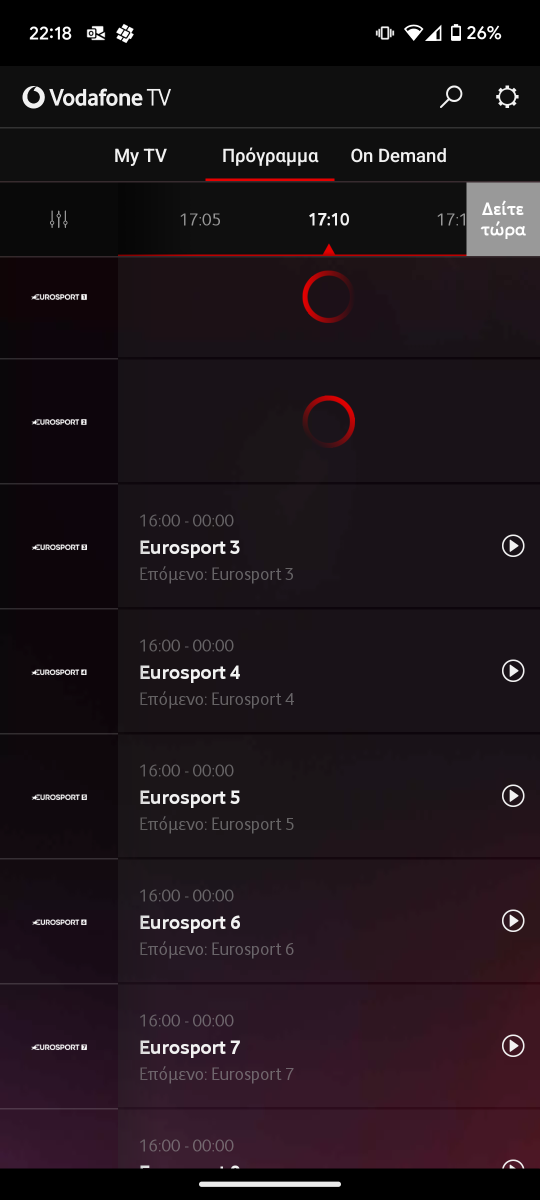Play Eurosport 5 via its play icon
The image size is (540, 1200).
[x=513, y=796]
